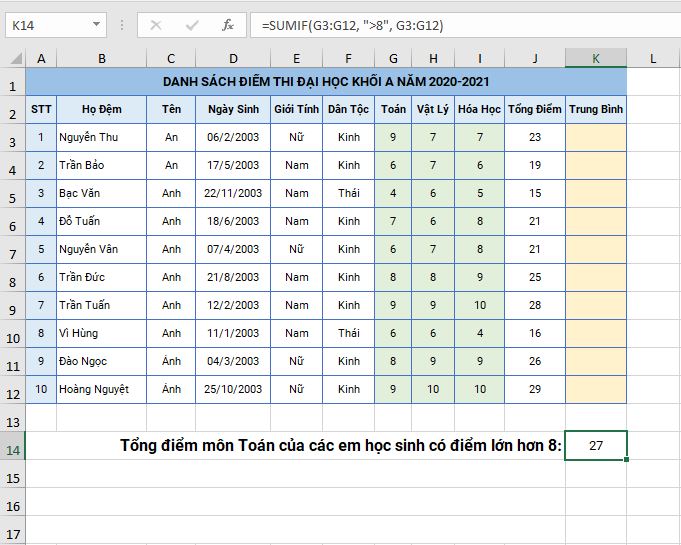Click the Họ Đệm header cell
This screenshot has width=681, height=545.
102,109
